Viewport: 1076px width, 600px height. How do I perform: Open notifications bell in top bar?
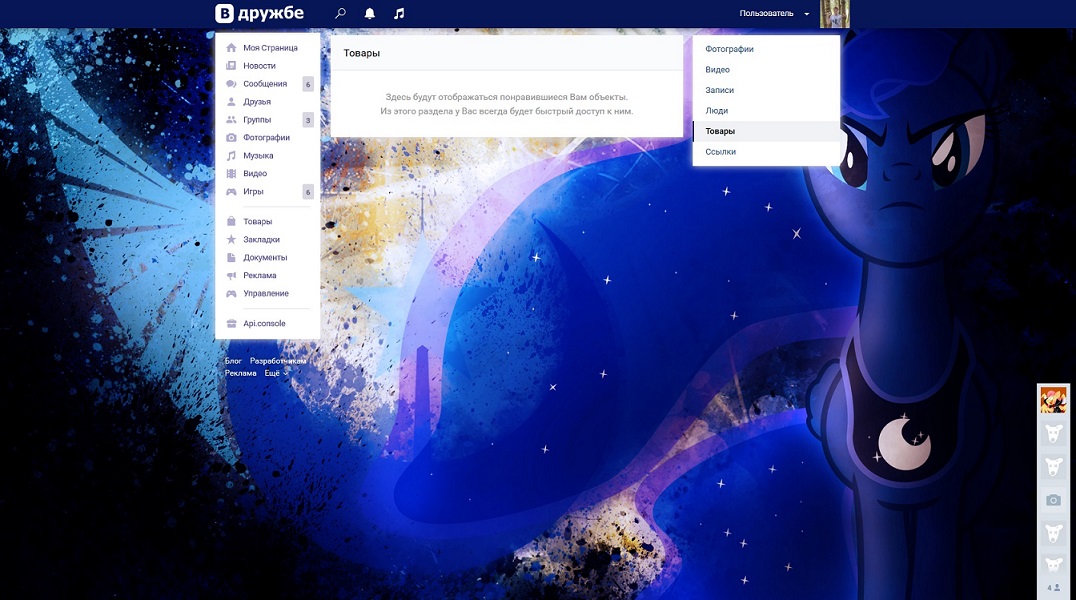(369, 13)
